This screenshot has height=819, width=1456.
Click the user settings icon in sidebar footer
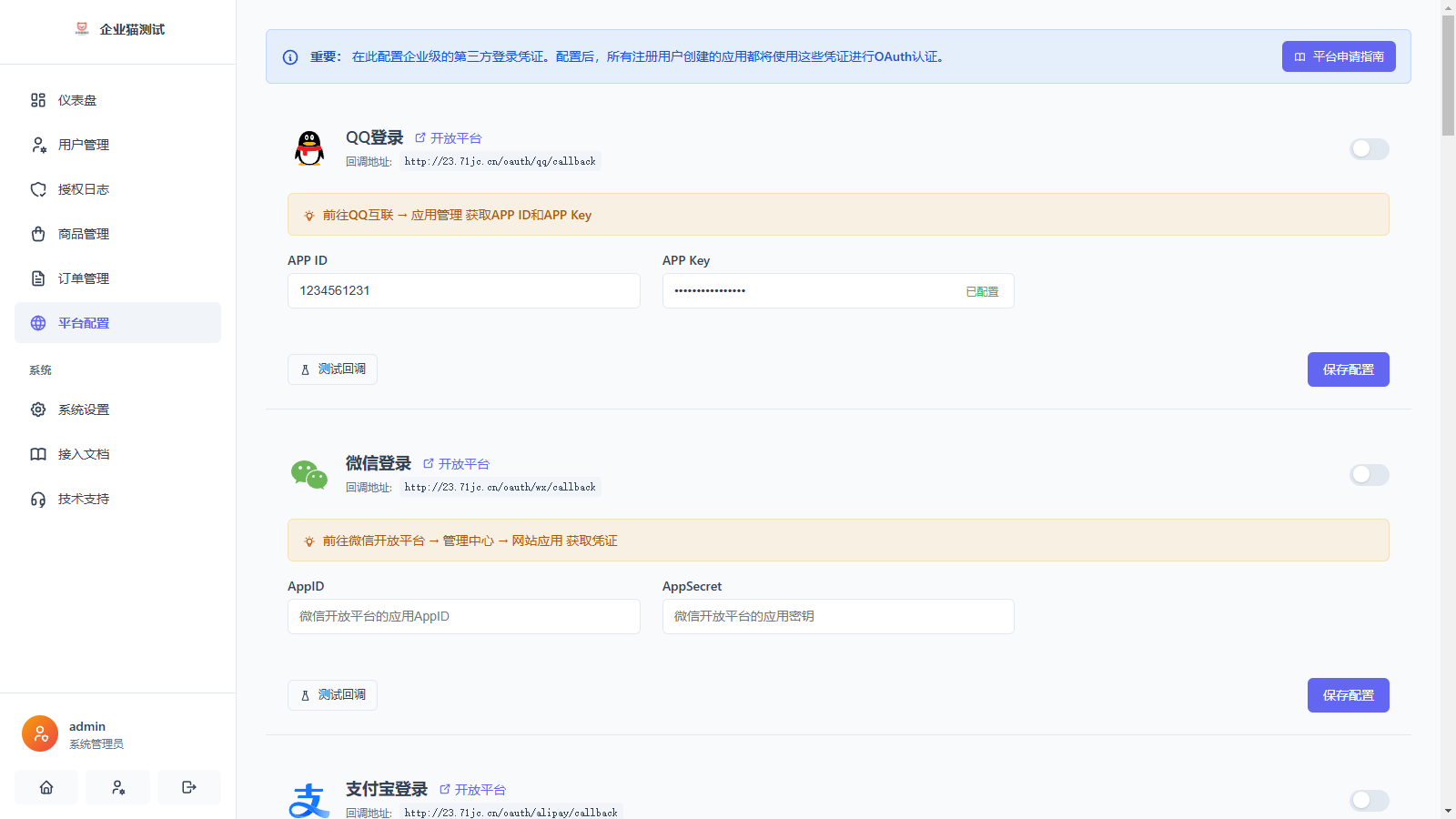pyautogui.click(x=117, y=787)
